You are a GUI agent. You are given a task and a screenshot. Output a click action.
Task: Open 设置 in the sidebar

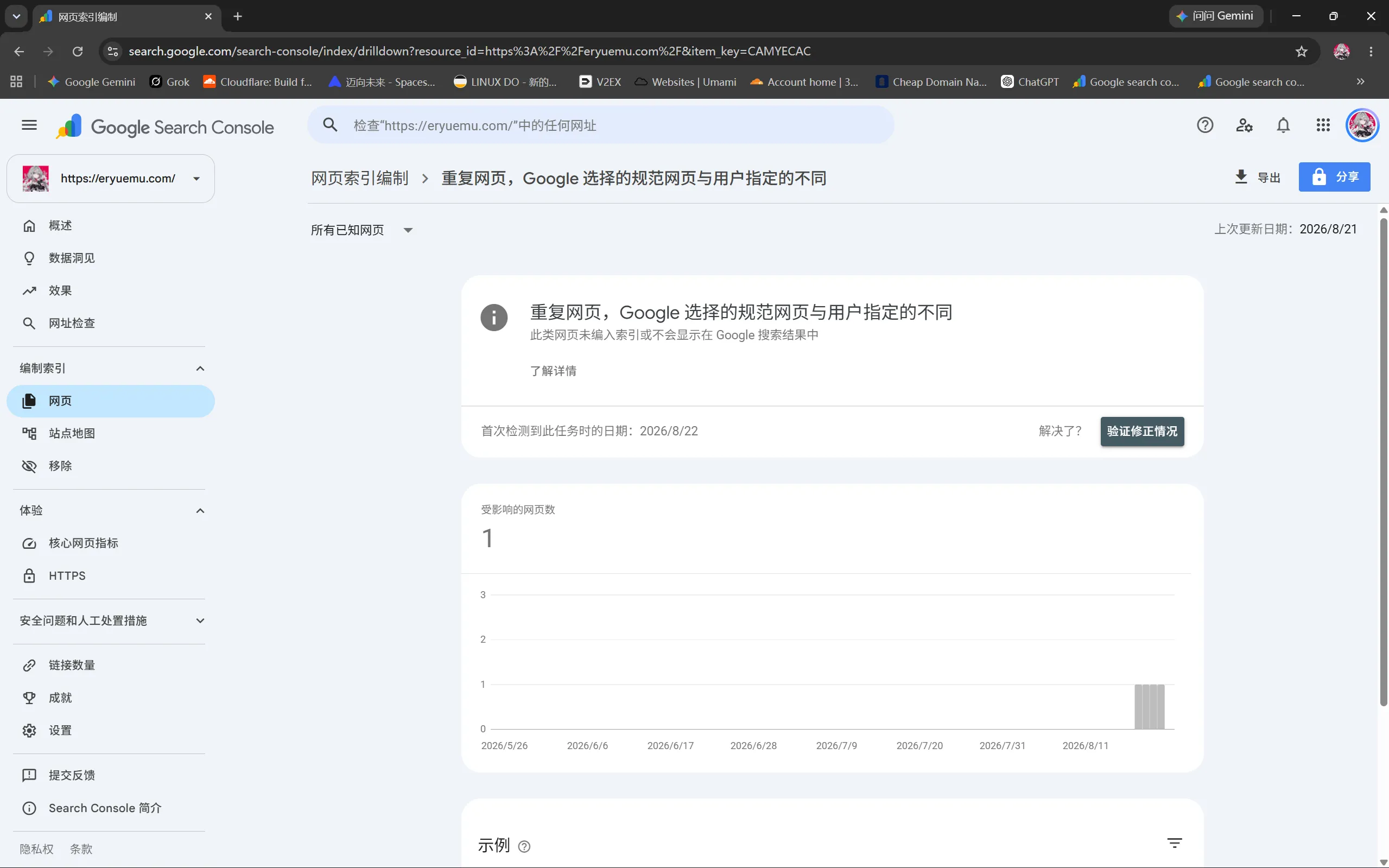click(x=111, y=731)
